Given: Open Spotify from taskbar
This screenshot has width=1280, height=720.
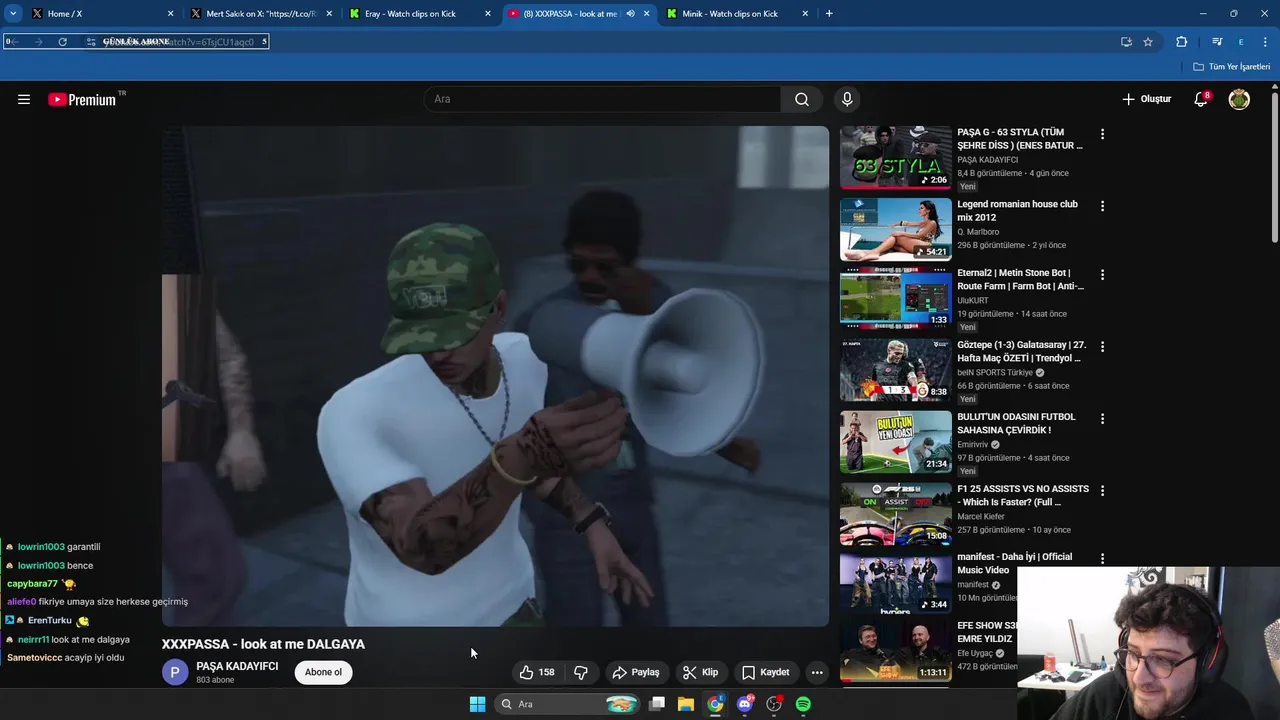Looking at the screenshot, I should point(803,704).
